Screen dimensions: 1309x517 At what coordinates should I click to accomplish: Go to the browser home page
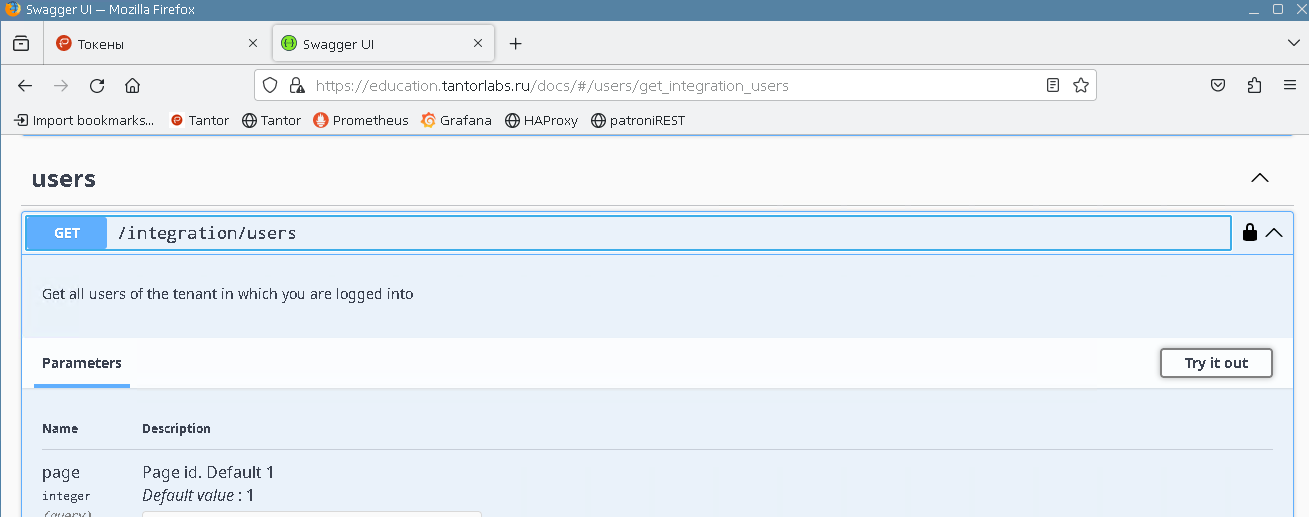132,86
